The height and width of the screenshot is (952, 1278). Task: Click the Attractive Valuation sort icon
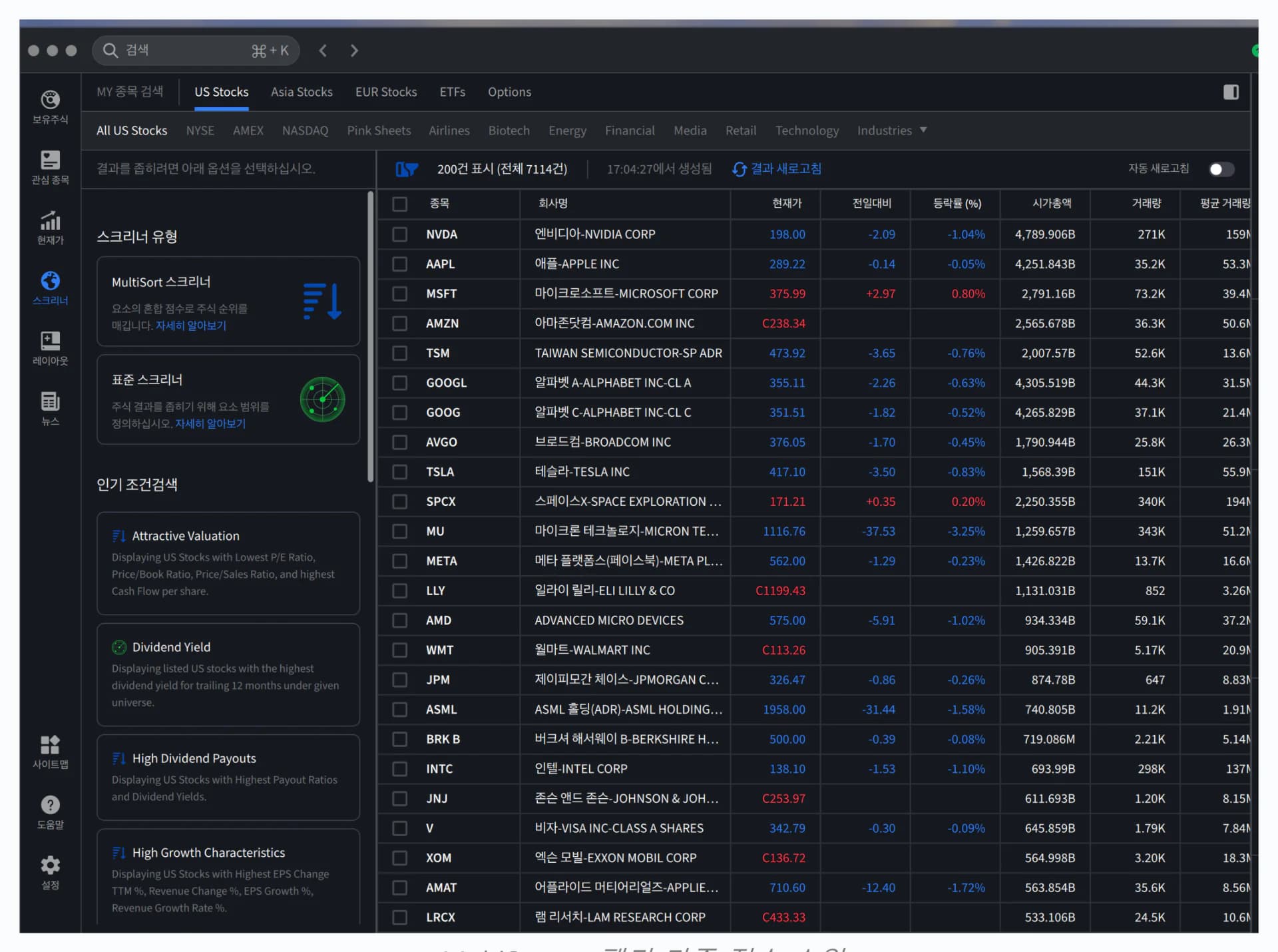(119, 536)
